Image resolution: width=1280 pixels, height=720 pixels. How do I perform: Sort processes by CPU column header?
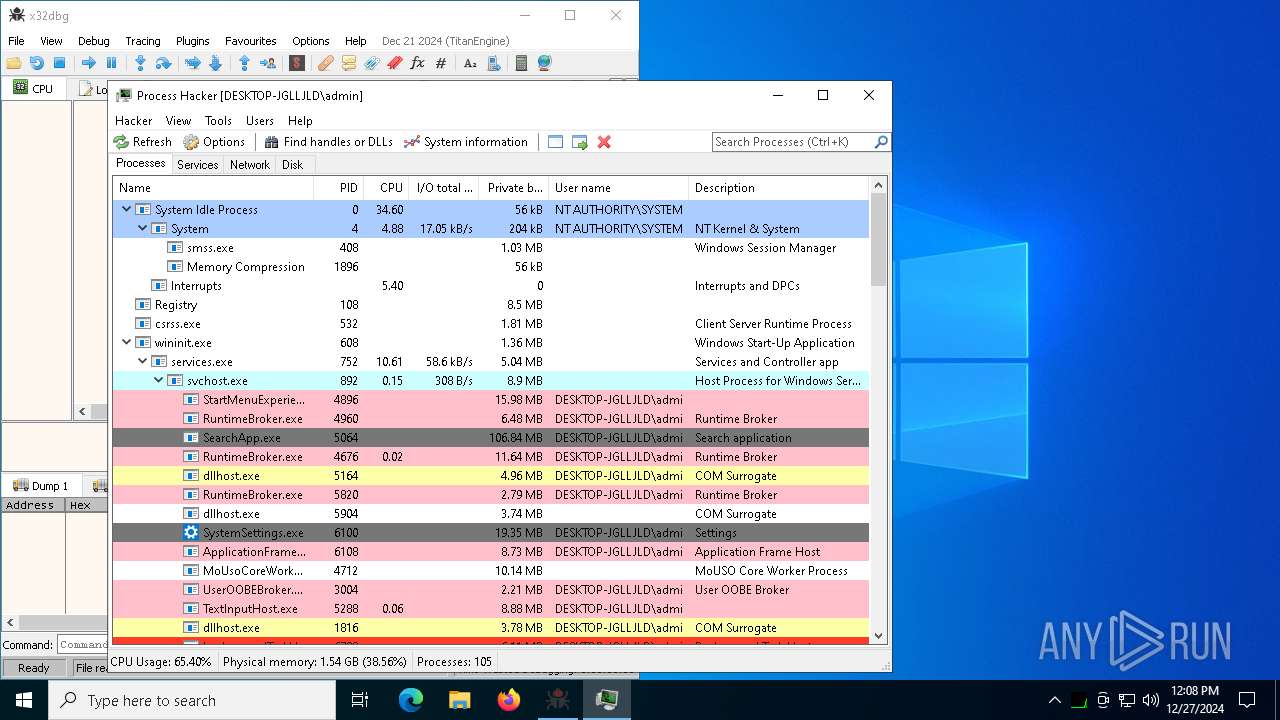[385, 188]
